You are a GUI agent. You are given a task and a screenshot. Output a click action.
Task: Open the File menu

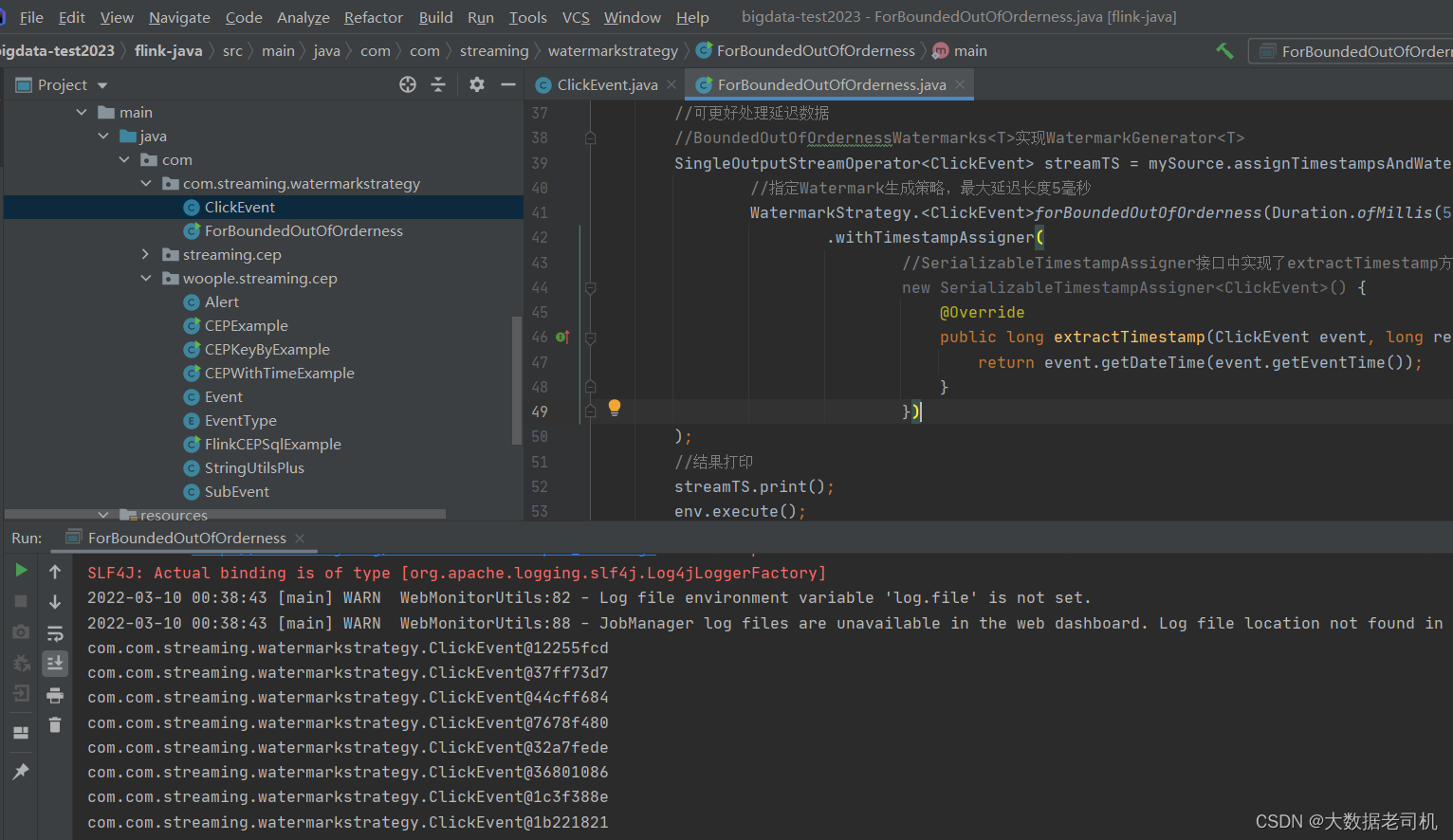click(x=31, y=17)
